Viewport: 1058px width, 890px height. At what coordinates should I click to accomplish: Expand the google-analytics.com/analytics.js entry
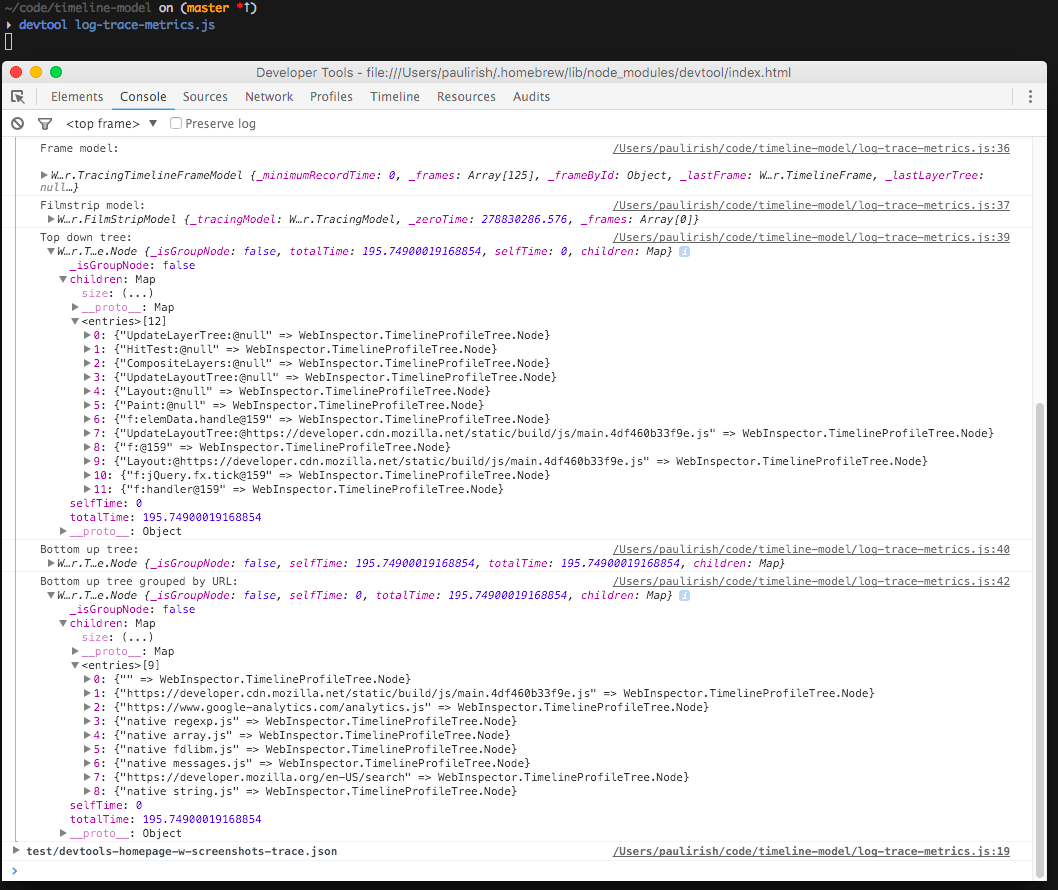87,708
